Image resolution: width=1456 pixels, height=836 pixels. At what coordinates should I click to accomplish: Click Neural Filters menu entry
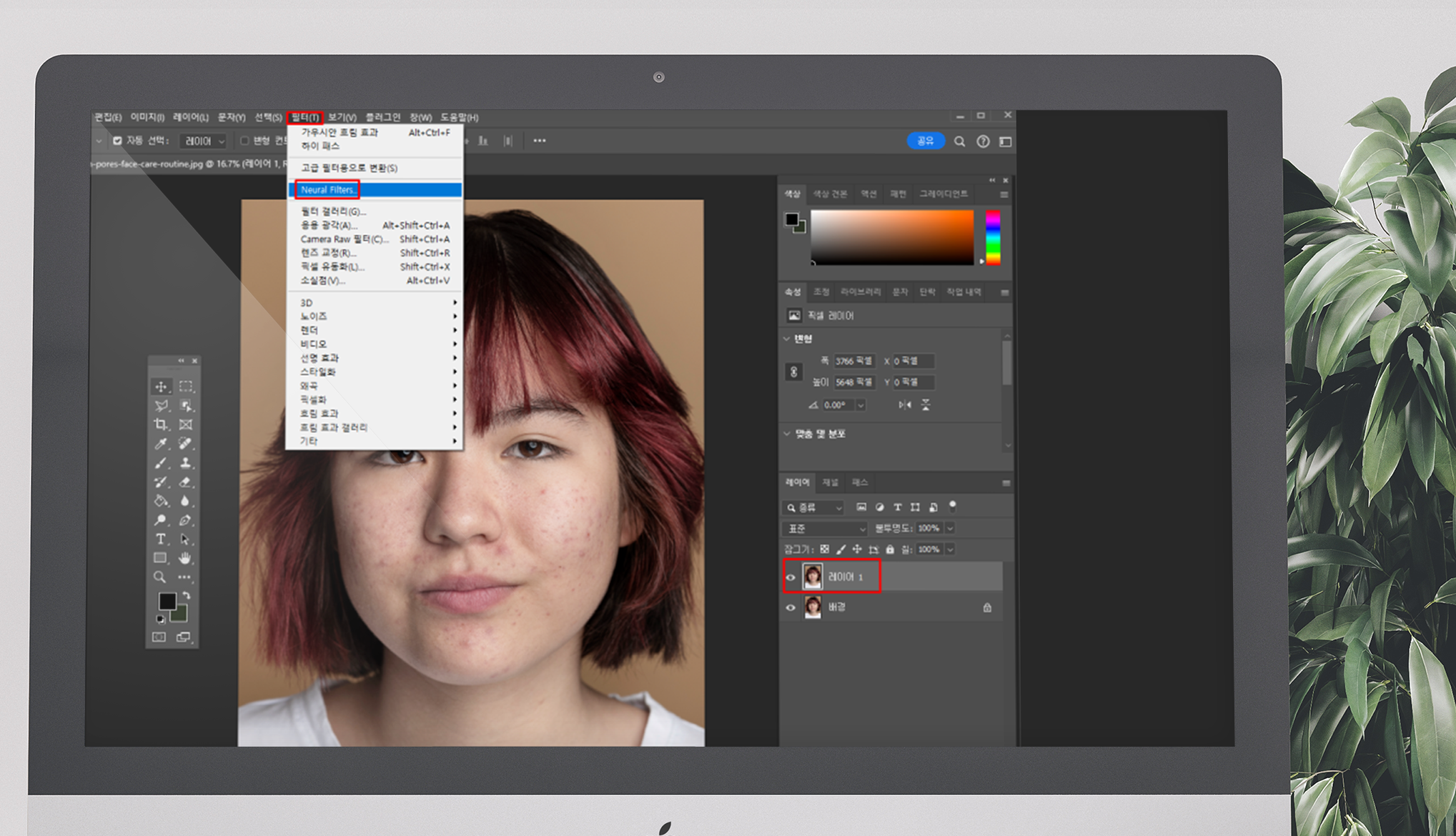pyautogui.click(x=327, y=190)
